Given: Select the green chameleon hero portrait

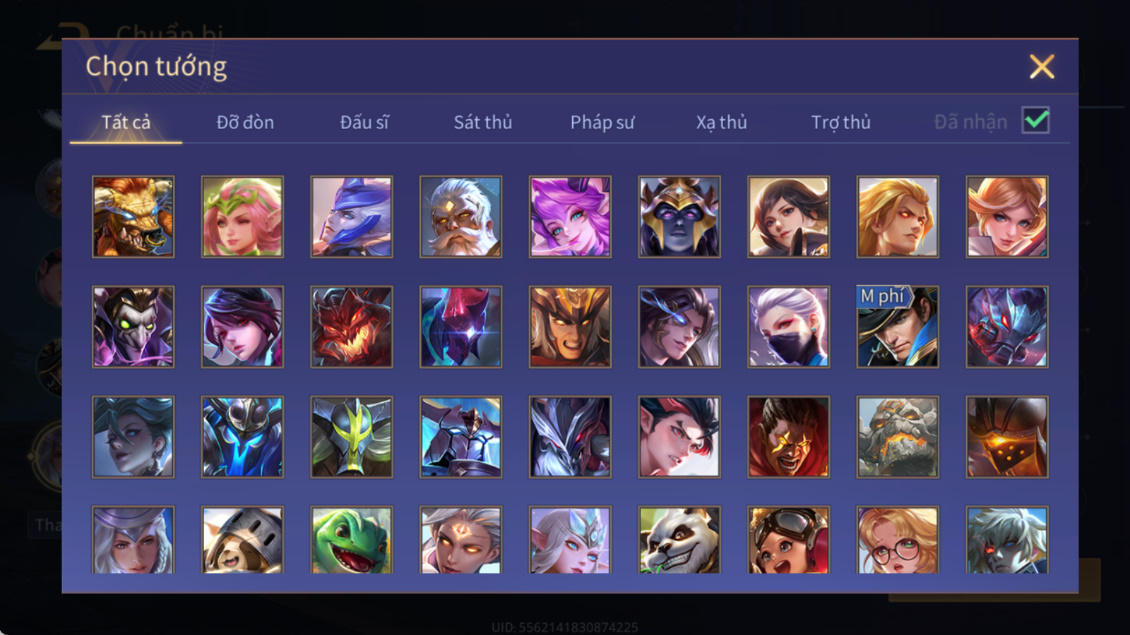Looking at the screenshot, I should 352,540.
